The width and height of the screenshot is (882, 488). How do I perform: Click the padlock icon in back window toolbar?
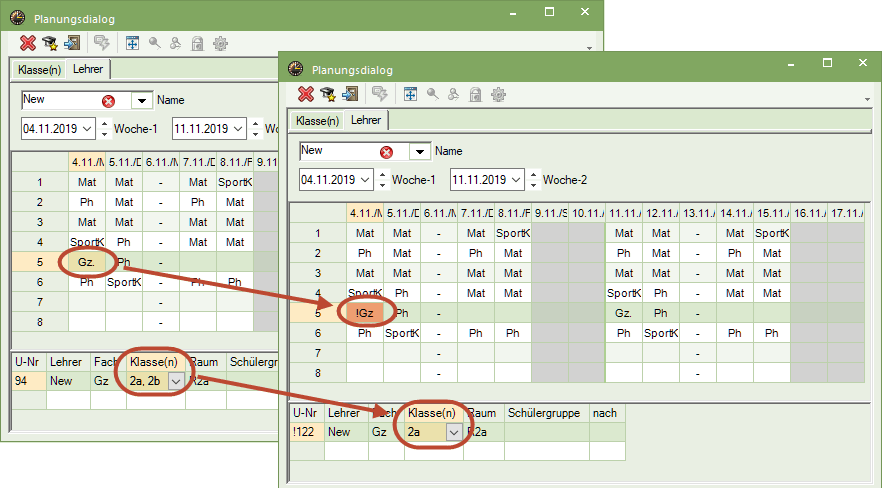coord(197,43)
